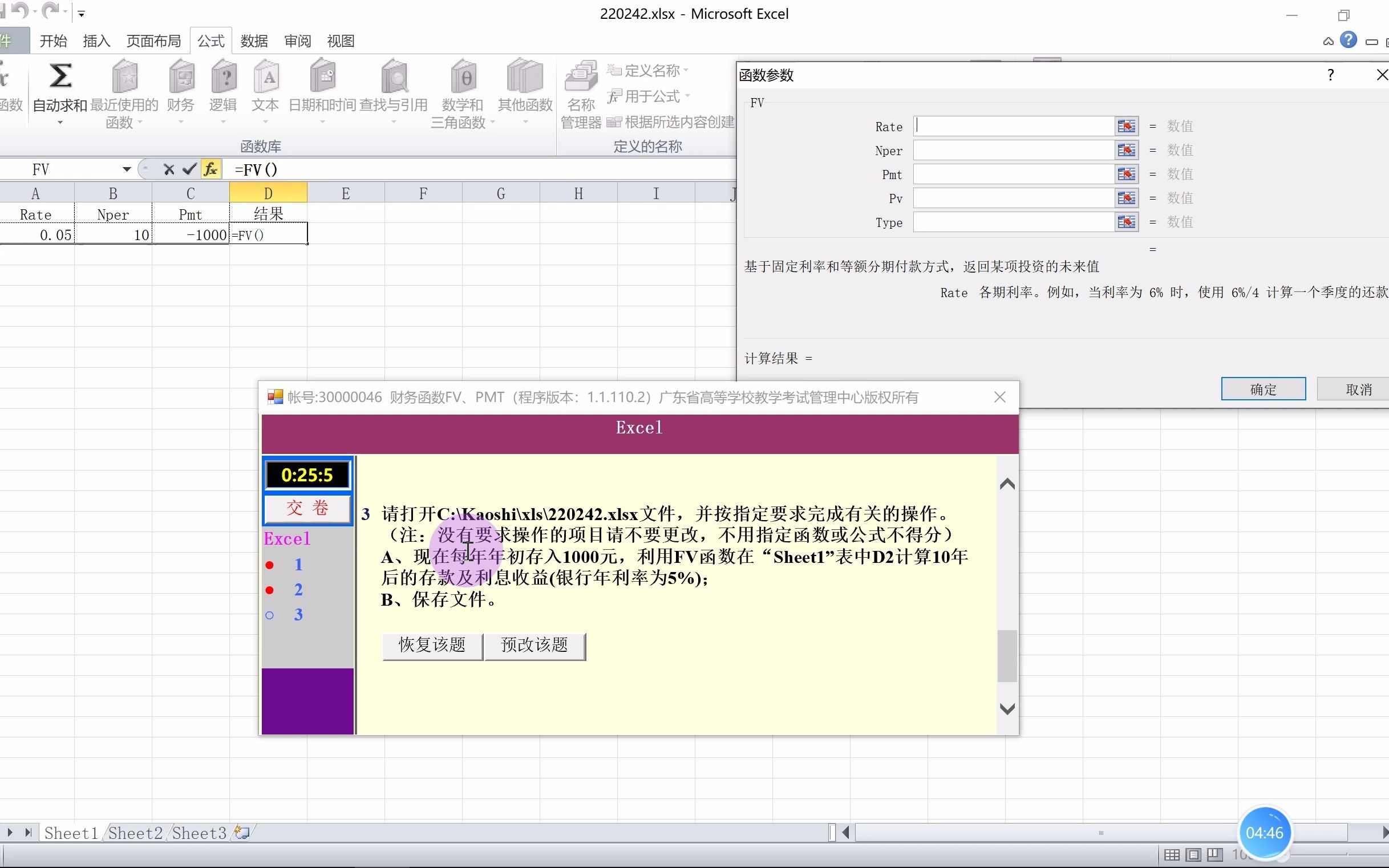Screen dimensions: 1389x868
Task: Open help in function arguments dialog
Action: click(x=1330, y=75)
